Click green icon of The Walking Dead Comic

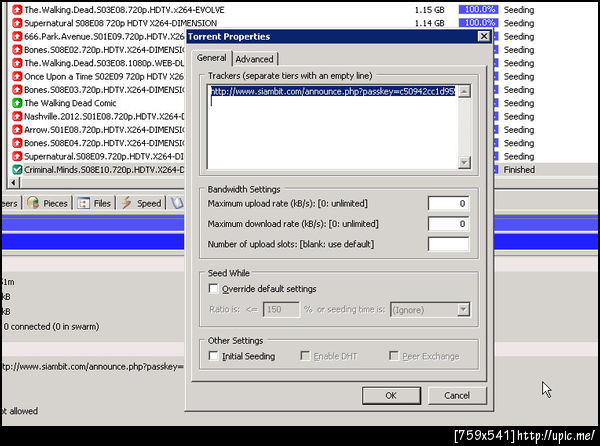pos(17,103)
